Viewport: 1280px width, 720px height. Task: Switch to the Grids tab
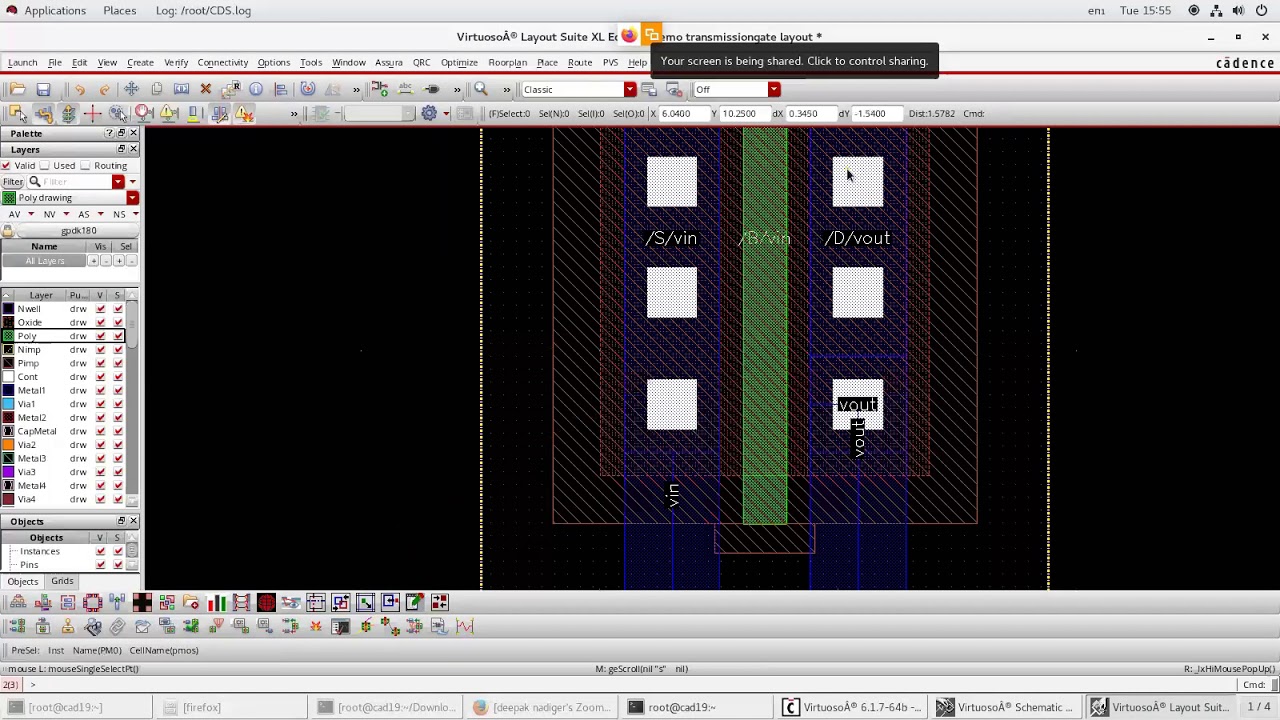pos(62,581)
